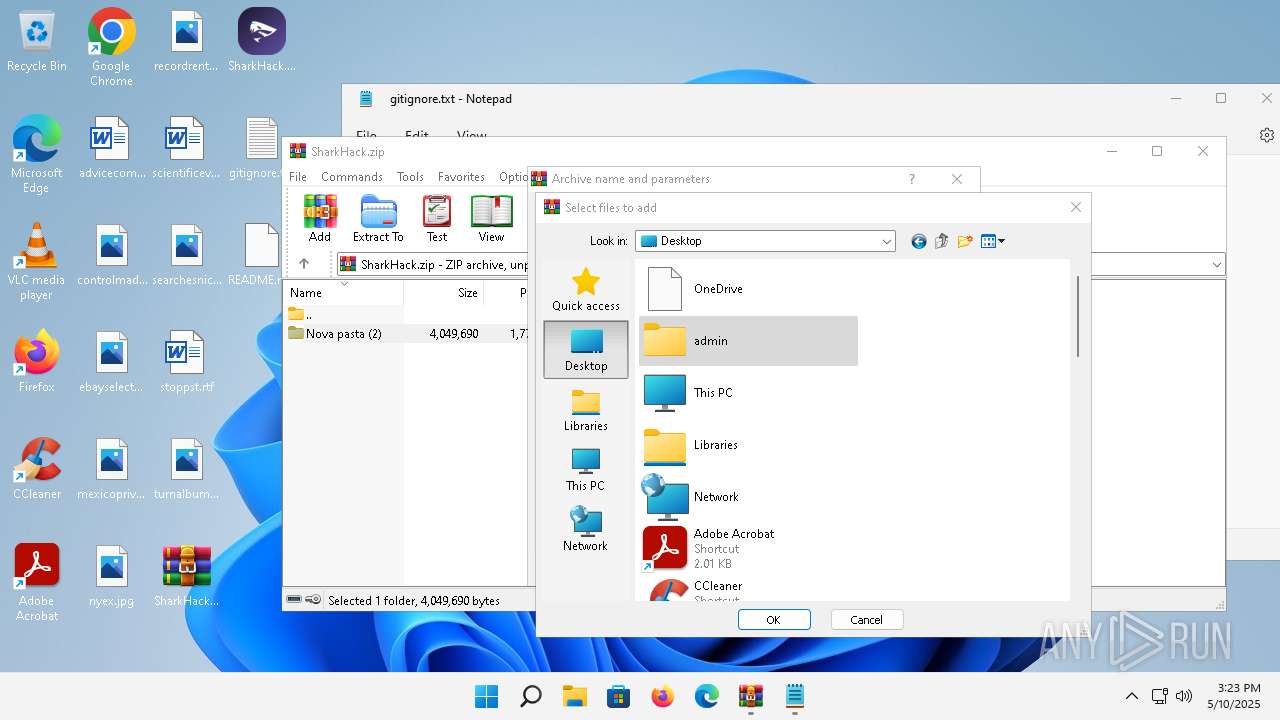Open the Tools menu in WinRAR
Image resolution: width=1280 pixels, height=720 pixels.
pos(410,177)
